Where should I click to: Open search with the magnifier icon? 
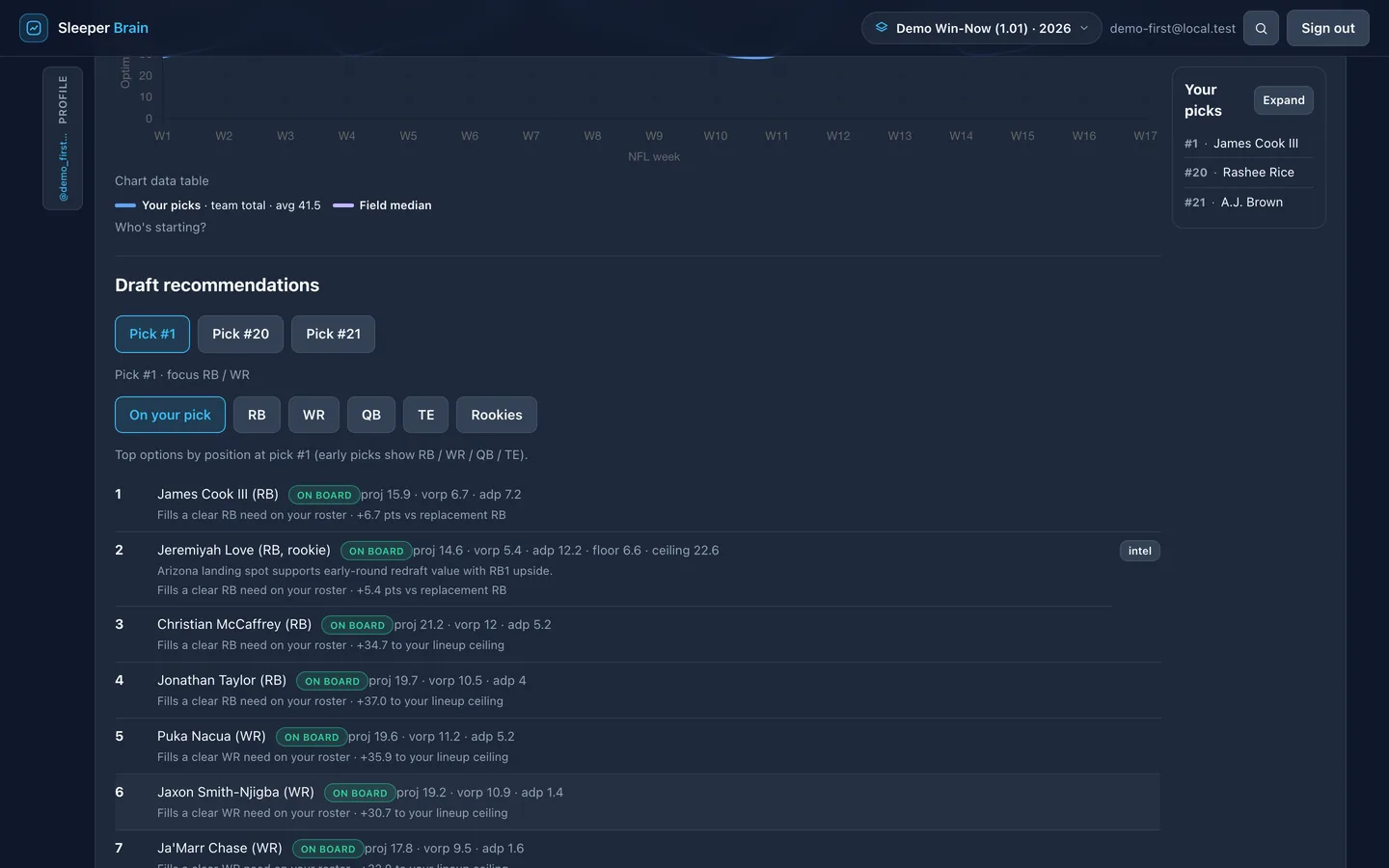[x=1261, y=28]
